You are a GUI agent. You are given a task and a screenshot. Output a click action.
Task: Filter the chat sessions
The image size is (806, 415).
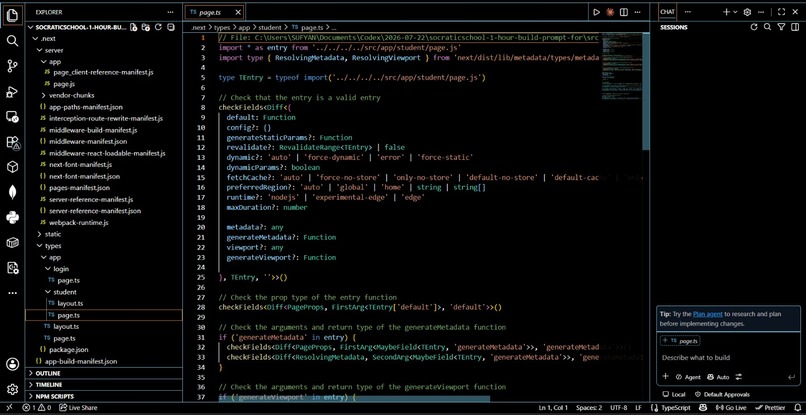[x=781, y=27]
